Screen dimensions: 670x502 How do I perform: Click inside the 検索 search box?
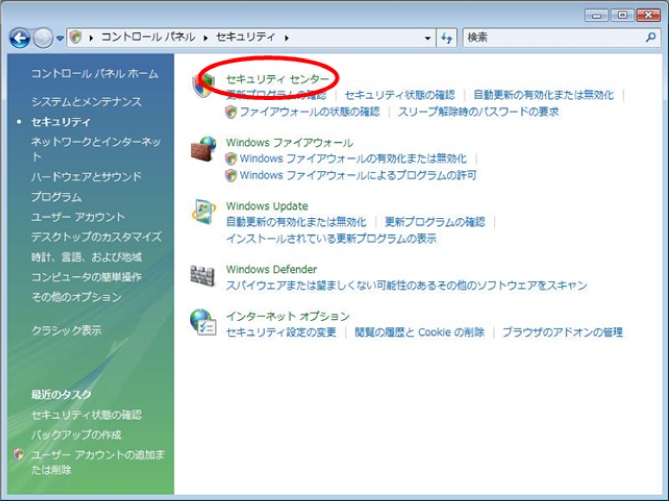(550, 38)
